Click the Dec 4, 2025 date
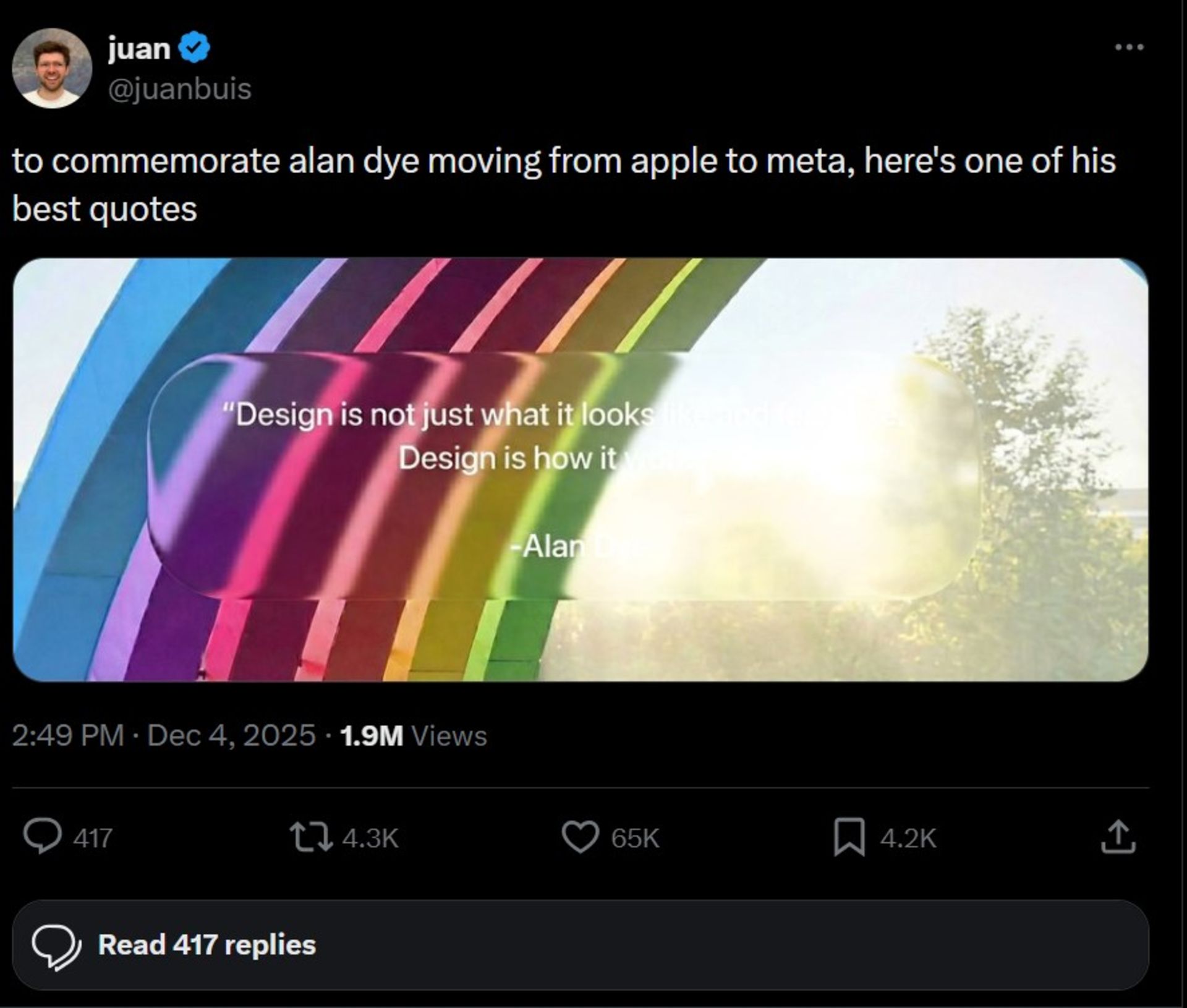This screenshot has height=1008, width=1187. (231, 735)
